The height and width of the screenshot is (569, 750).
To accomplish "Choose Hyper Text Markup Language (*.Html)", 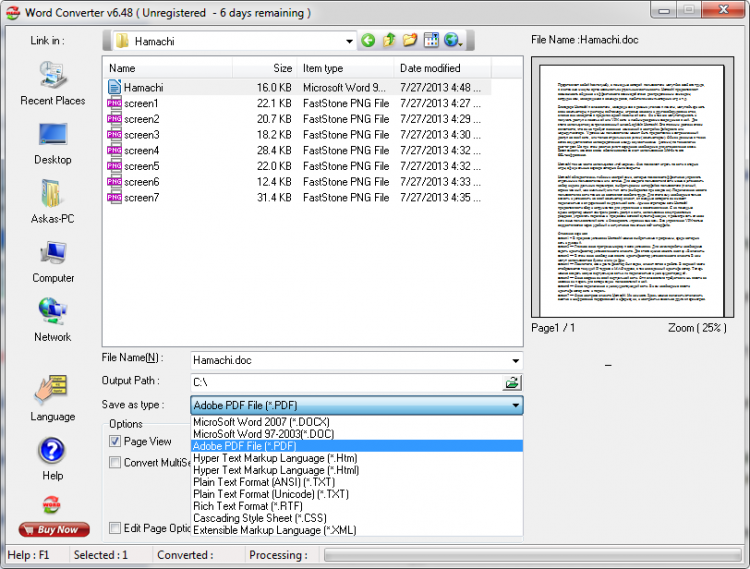I will [356, 470].
